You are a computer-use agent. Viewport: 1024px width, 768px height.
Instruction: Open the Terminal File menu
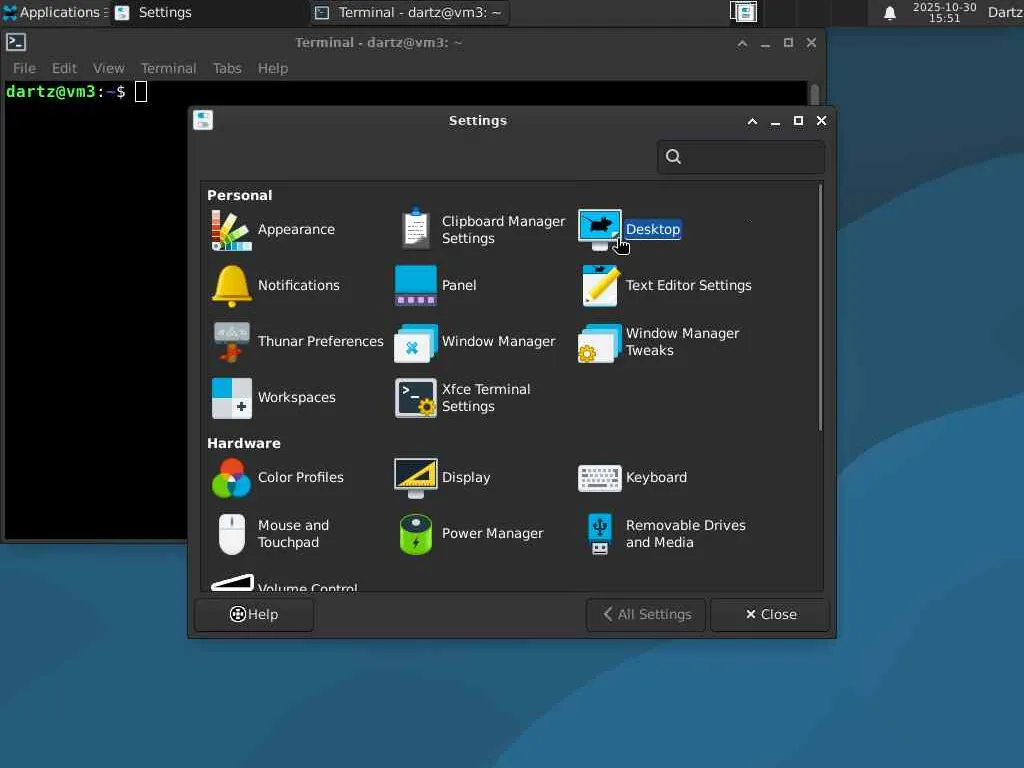pyautogui.click(x=24, y=68)
